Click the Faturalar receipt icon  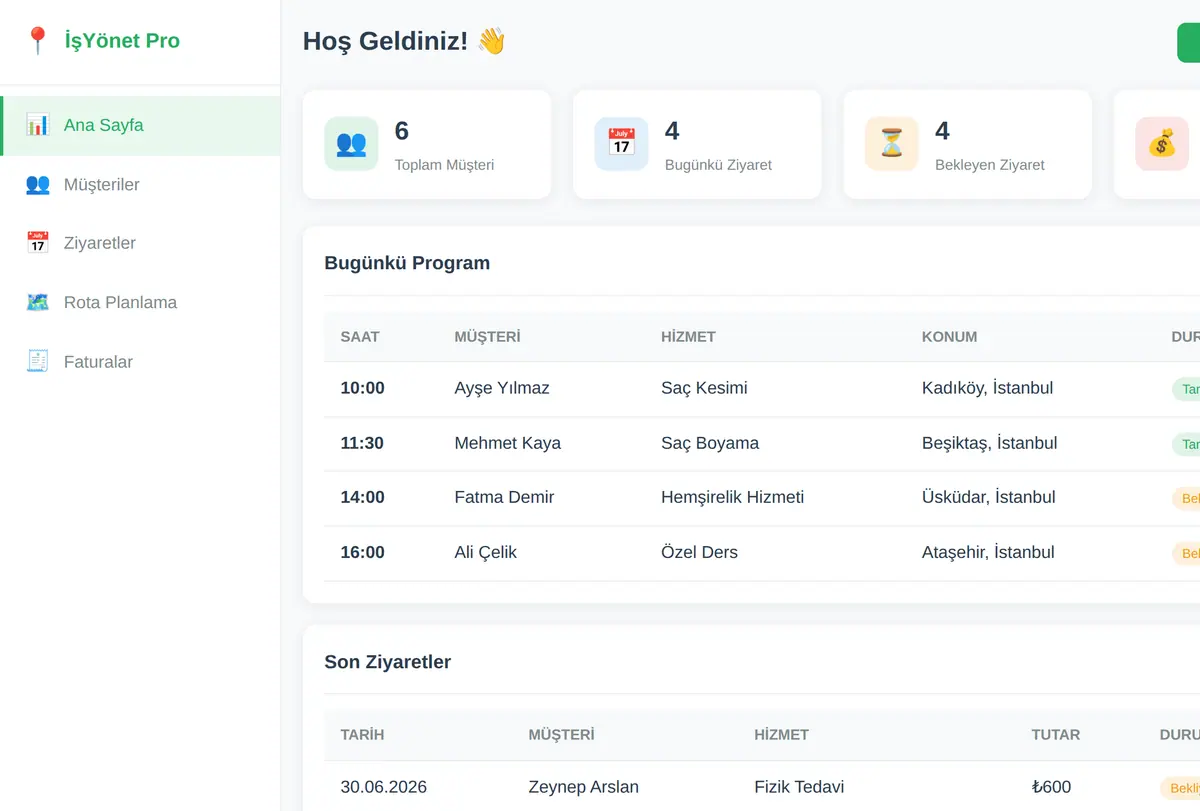(38, 362)
